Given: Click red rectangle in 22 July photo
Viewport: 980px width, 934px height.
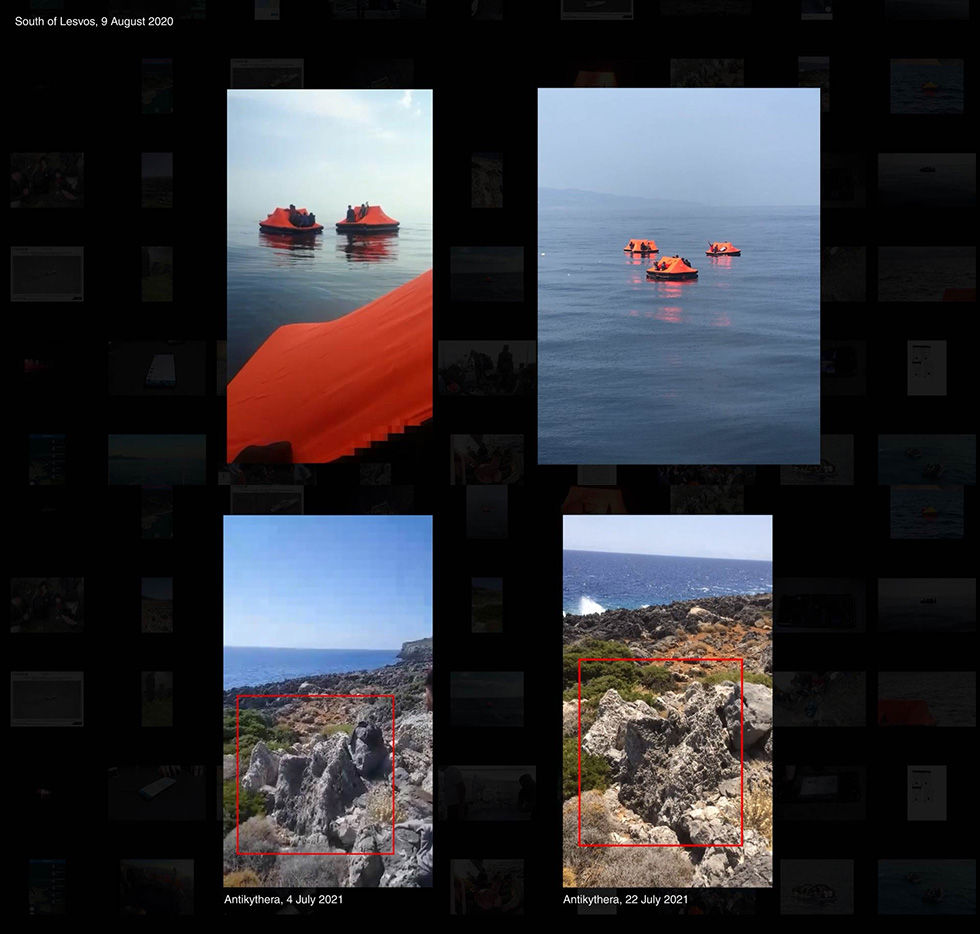Looking at the screenshot, I should coord(661,752).
